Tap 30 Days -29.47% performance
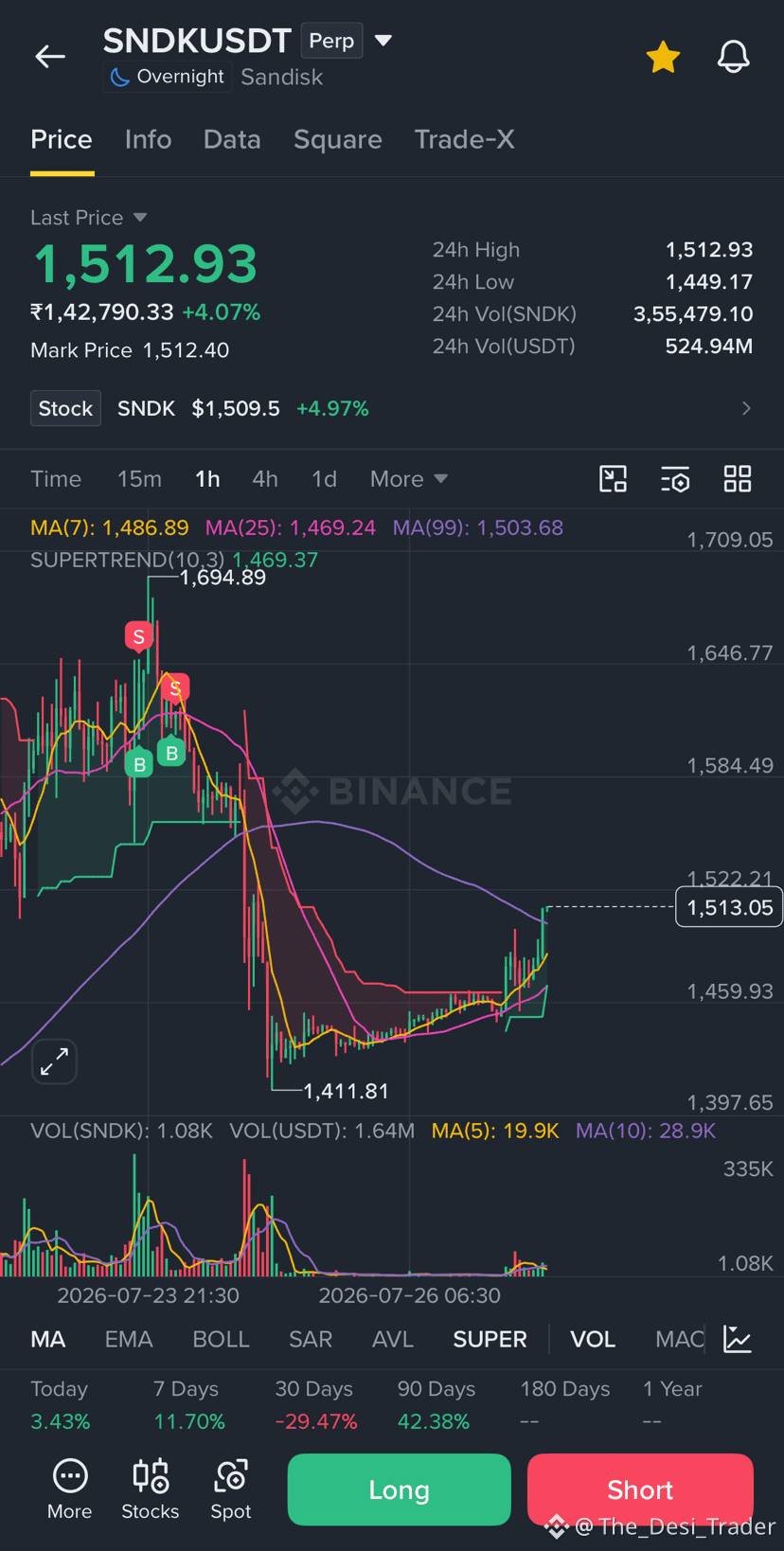Screen dimensions: 784x1551 coord(315,1405)
